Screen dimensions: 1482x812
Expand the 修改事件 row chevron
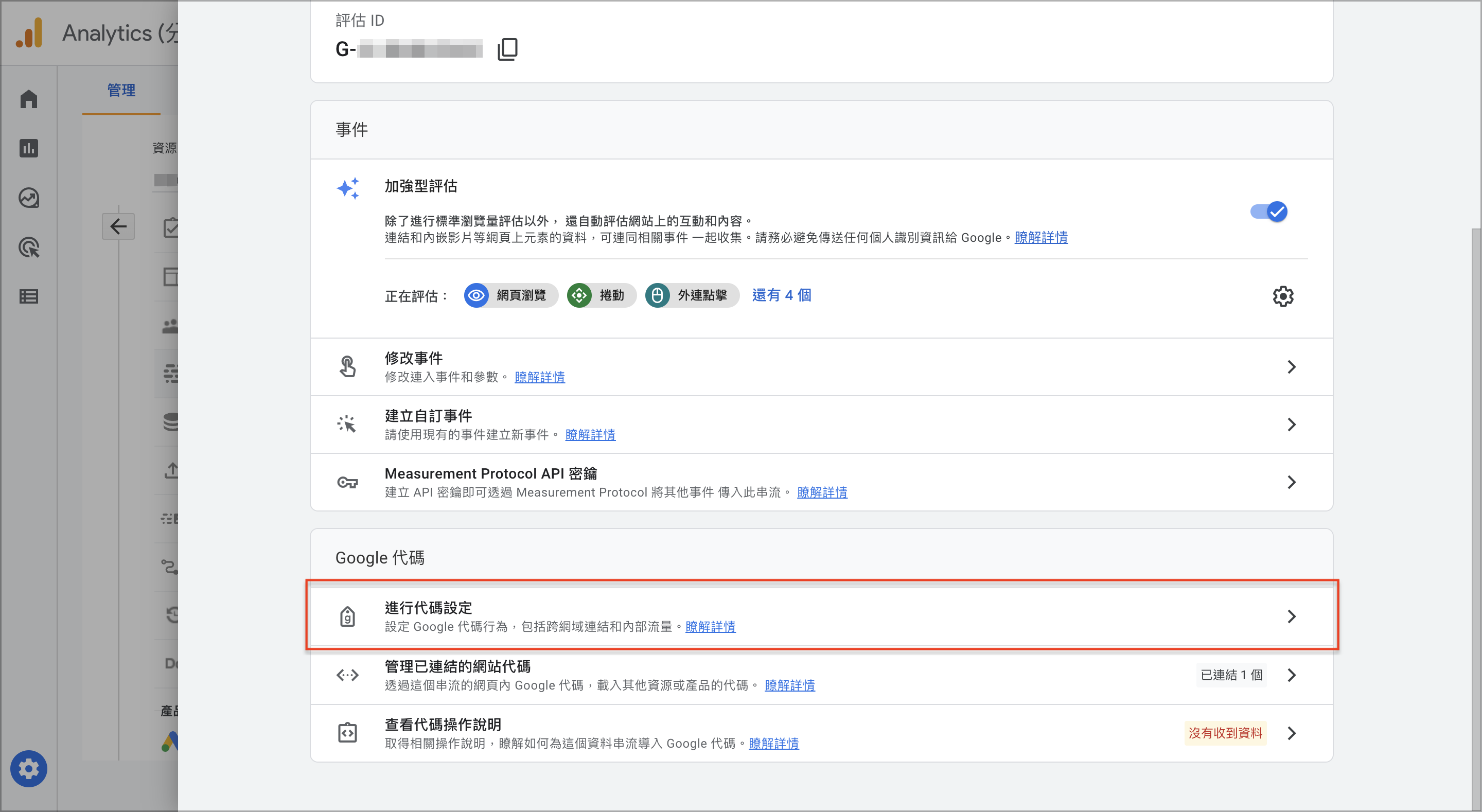(x=1292, y=367)
